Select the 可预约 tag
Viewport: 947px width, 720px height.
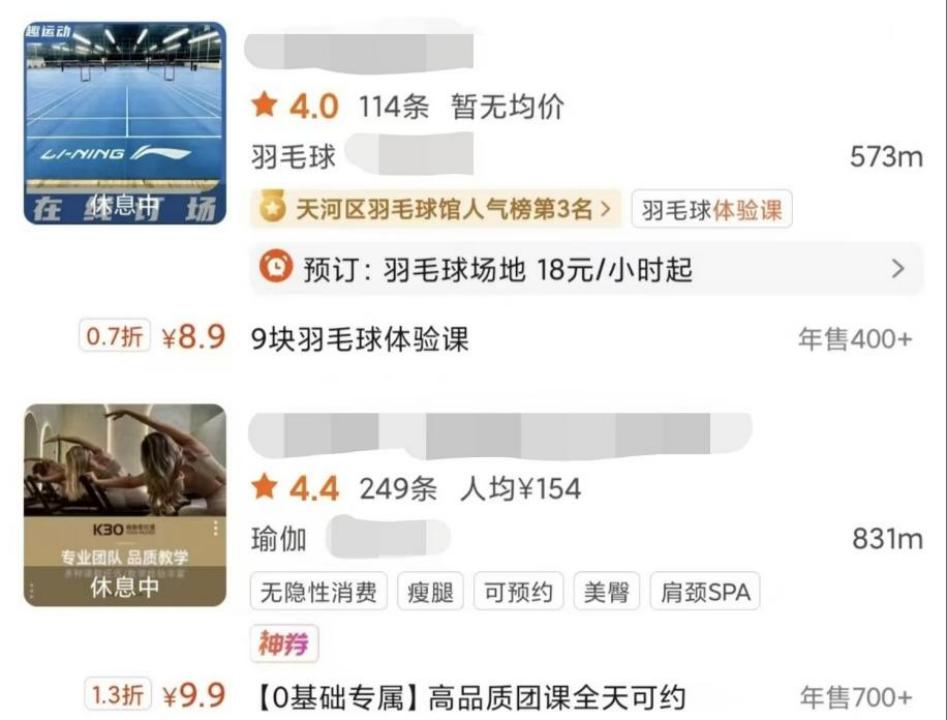(x=518, y=591)
